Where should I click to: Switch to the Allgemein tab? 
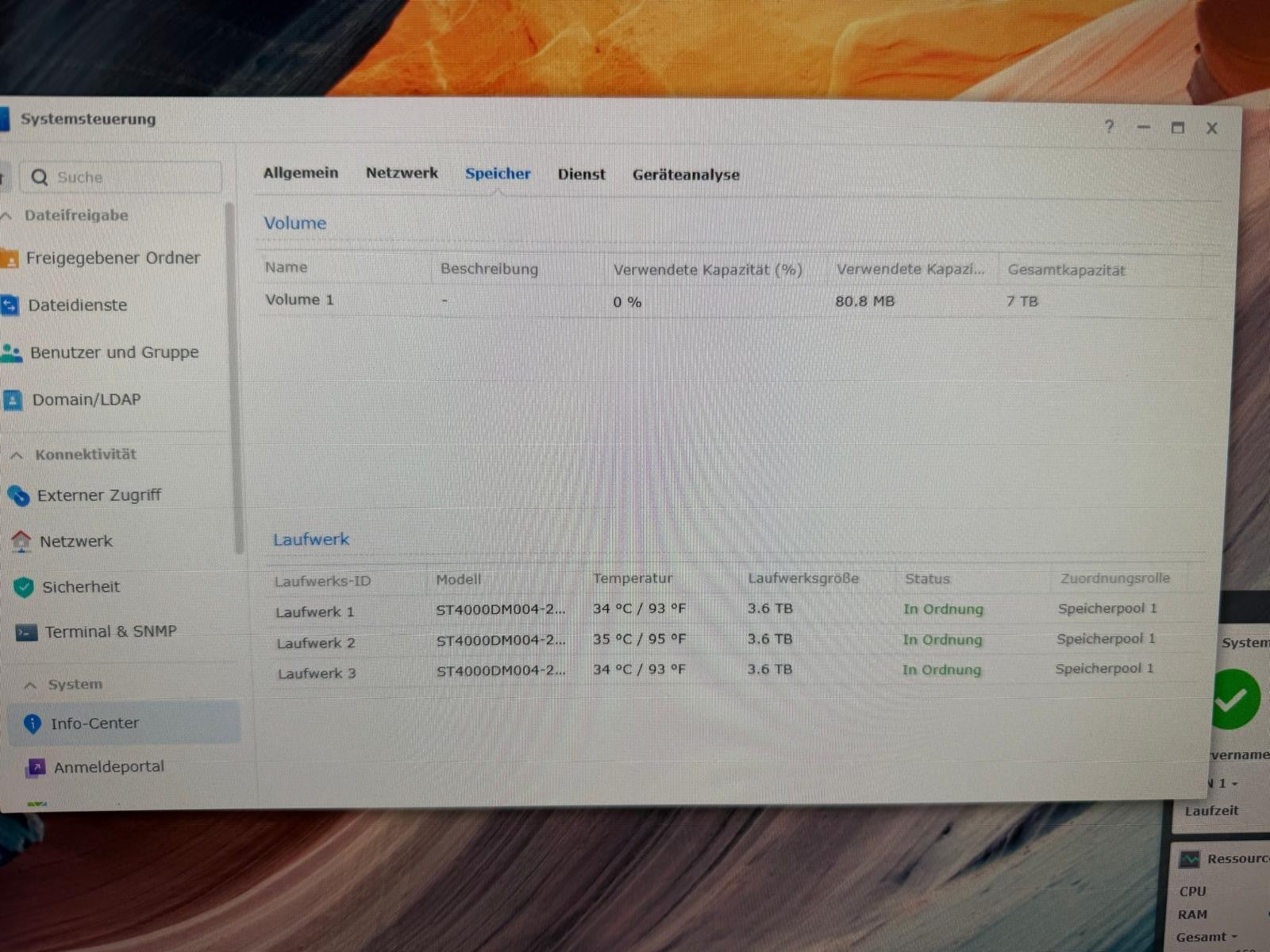(x=301, y=173)
